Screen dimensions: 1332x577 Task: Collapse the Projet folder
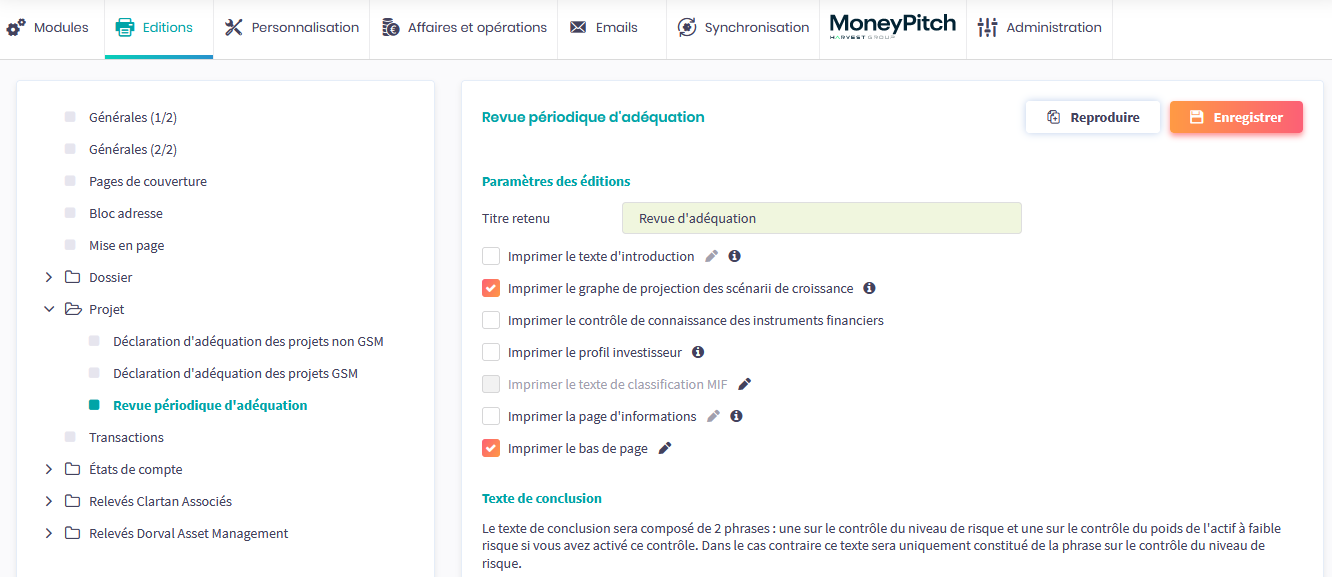pos(49,309)
